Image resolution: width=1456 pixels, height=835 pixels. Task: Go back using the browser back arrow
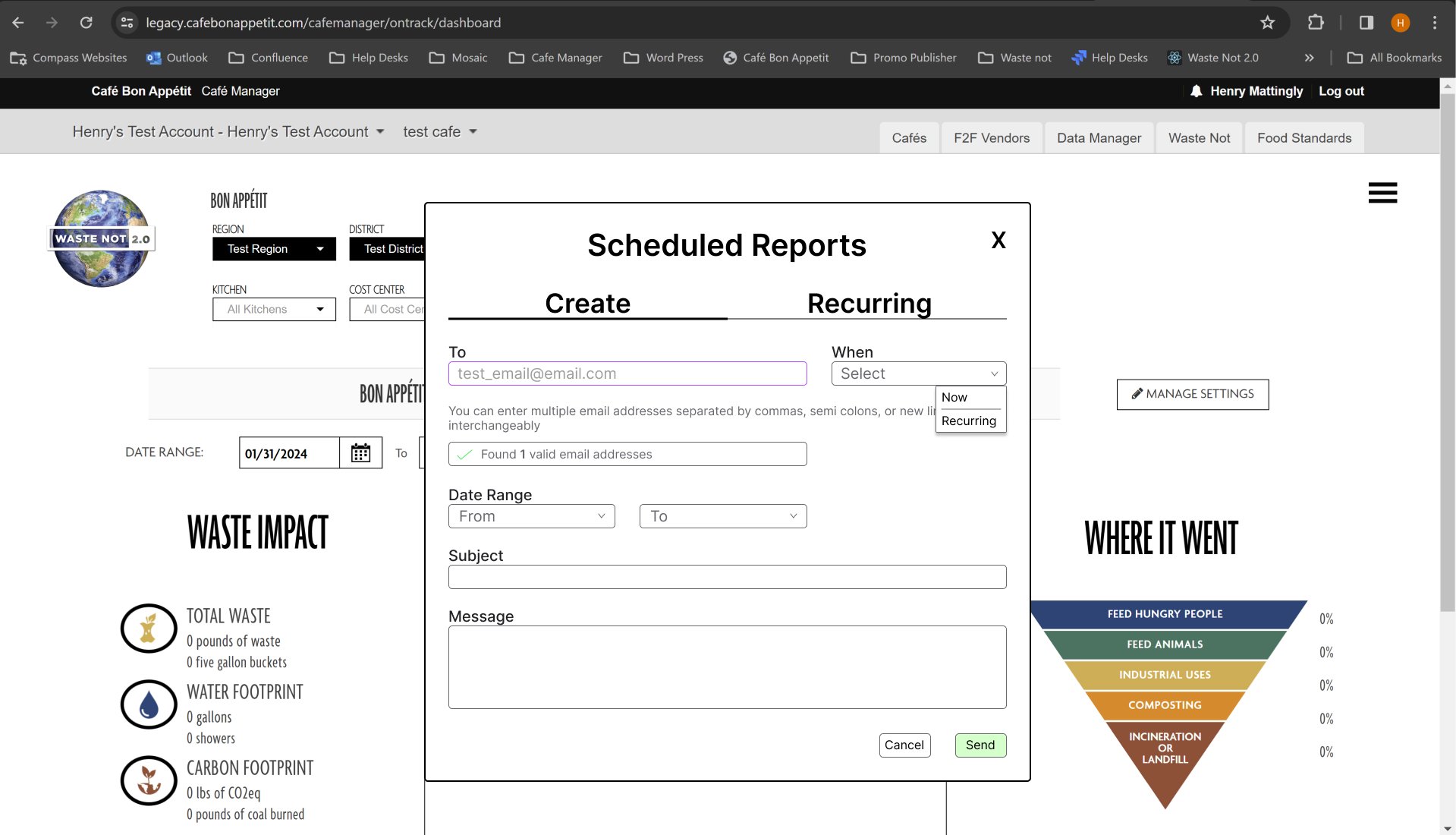coord(18,23)
